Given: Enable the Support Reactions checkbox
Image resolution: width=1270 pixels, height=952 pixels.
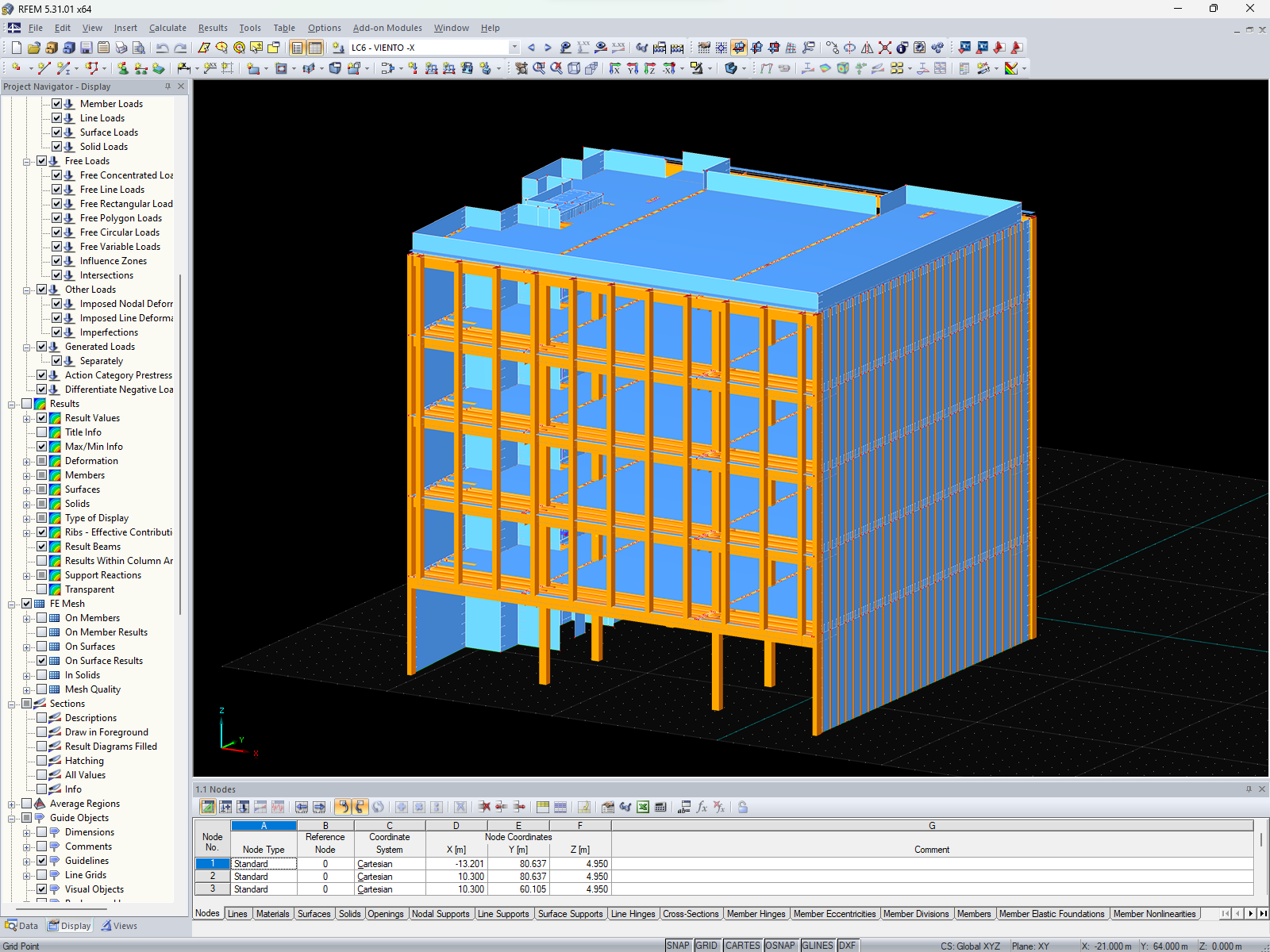Looking at the screenshot, I should (x=41, y=574).
